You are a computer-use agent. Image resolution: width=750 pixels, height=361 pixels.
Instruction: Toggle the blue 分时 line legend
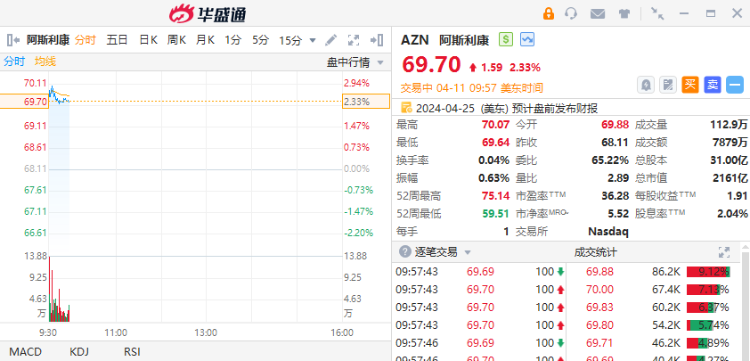(14, 61)
